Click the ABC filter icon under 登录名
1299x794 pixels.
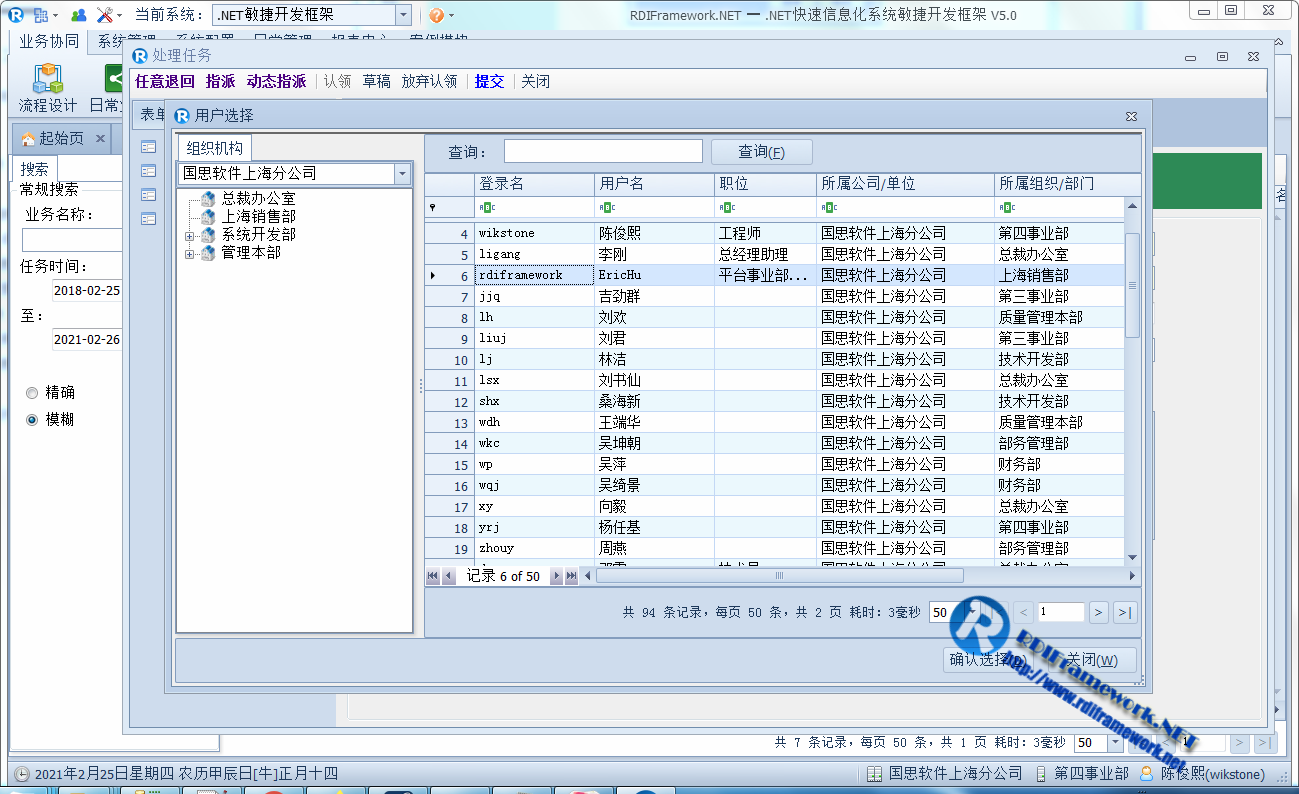pos(487,208)
